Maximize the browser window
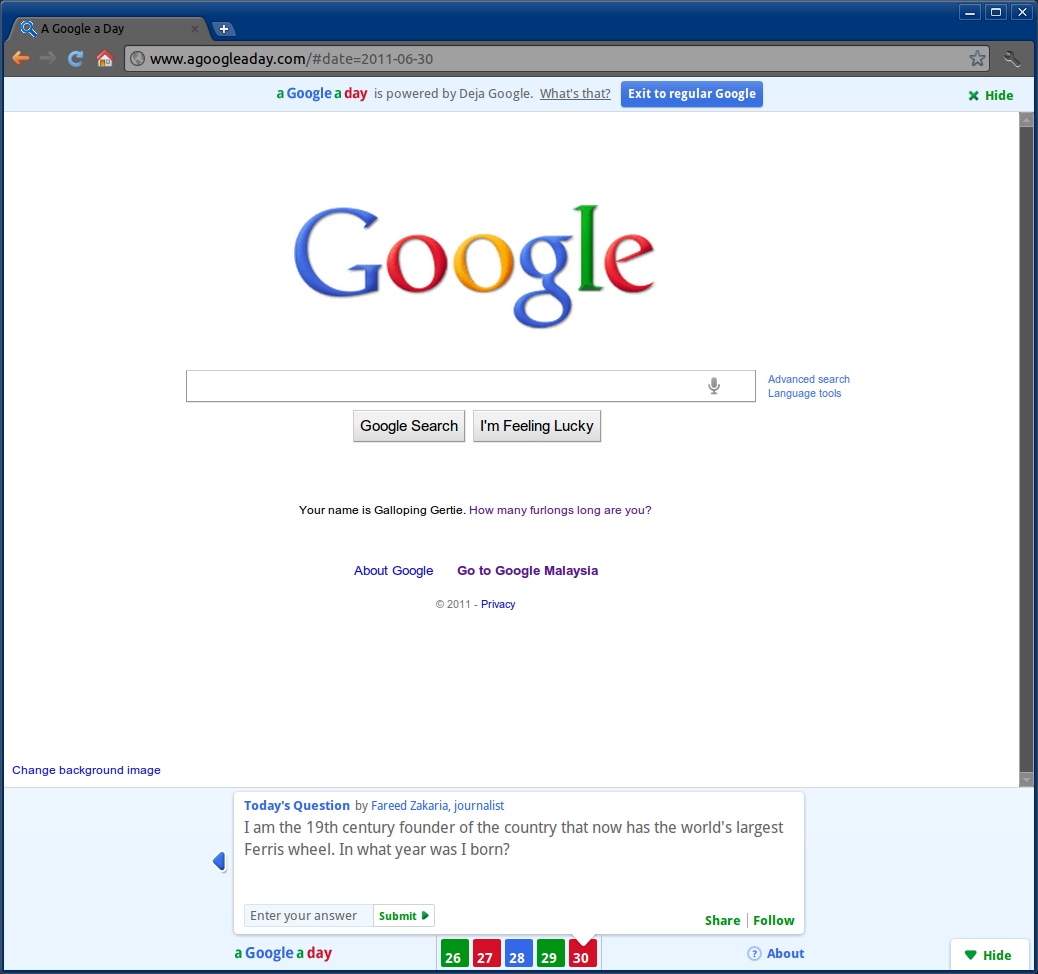The height and width of the screenshot is (974, 1038). (x=996, y=12)
